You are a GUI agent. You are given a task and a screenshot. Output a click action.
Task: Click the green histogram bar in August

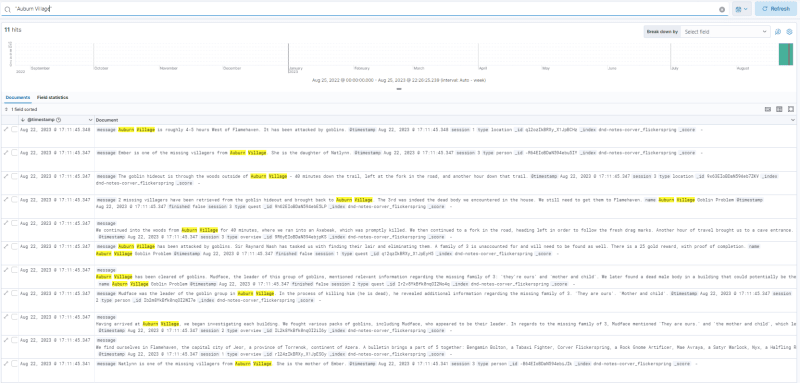(786, 54)
